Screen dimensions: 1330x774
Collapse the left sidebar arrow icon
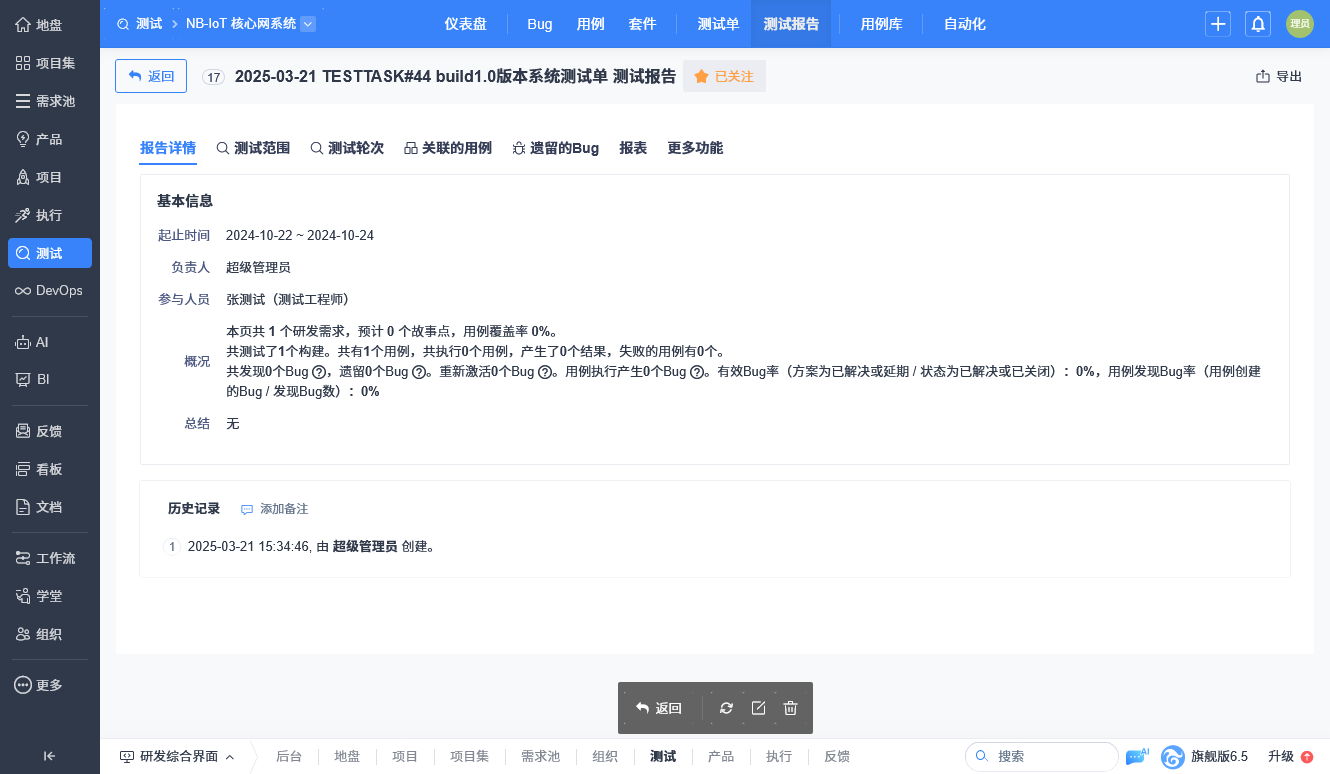pyautogui.click(x=49, y=756)
